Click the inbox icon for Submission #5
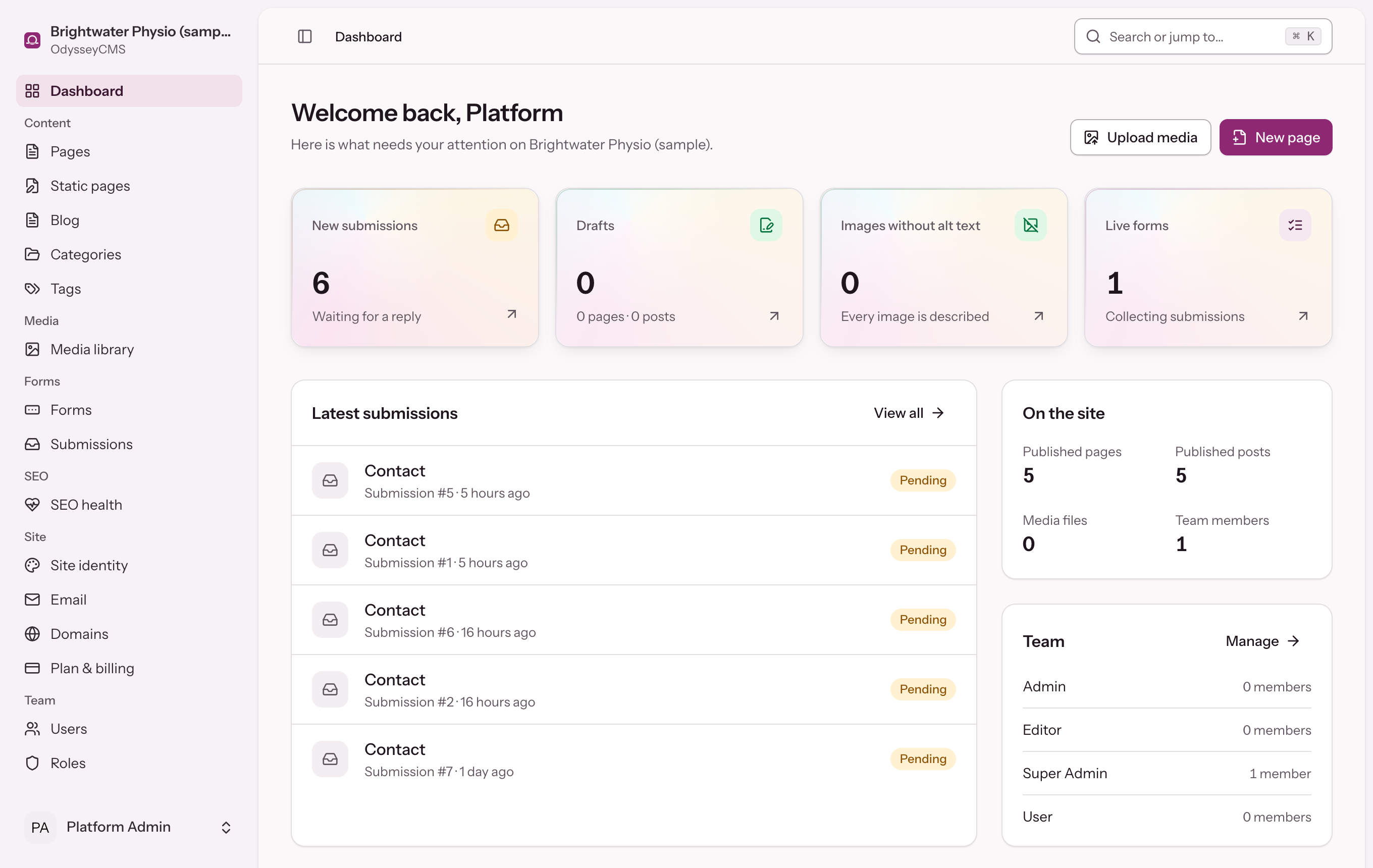This screenshot has height=868, width=1373. (330, 480)
